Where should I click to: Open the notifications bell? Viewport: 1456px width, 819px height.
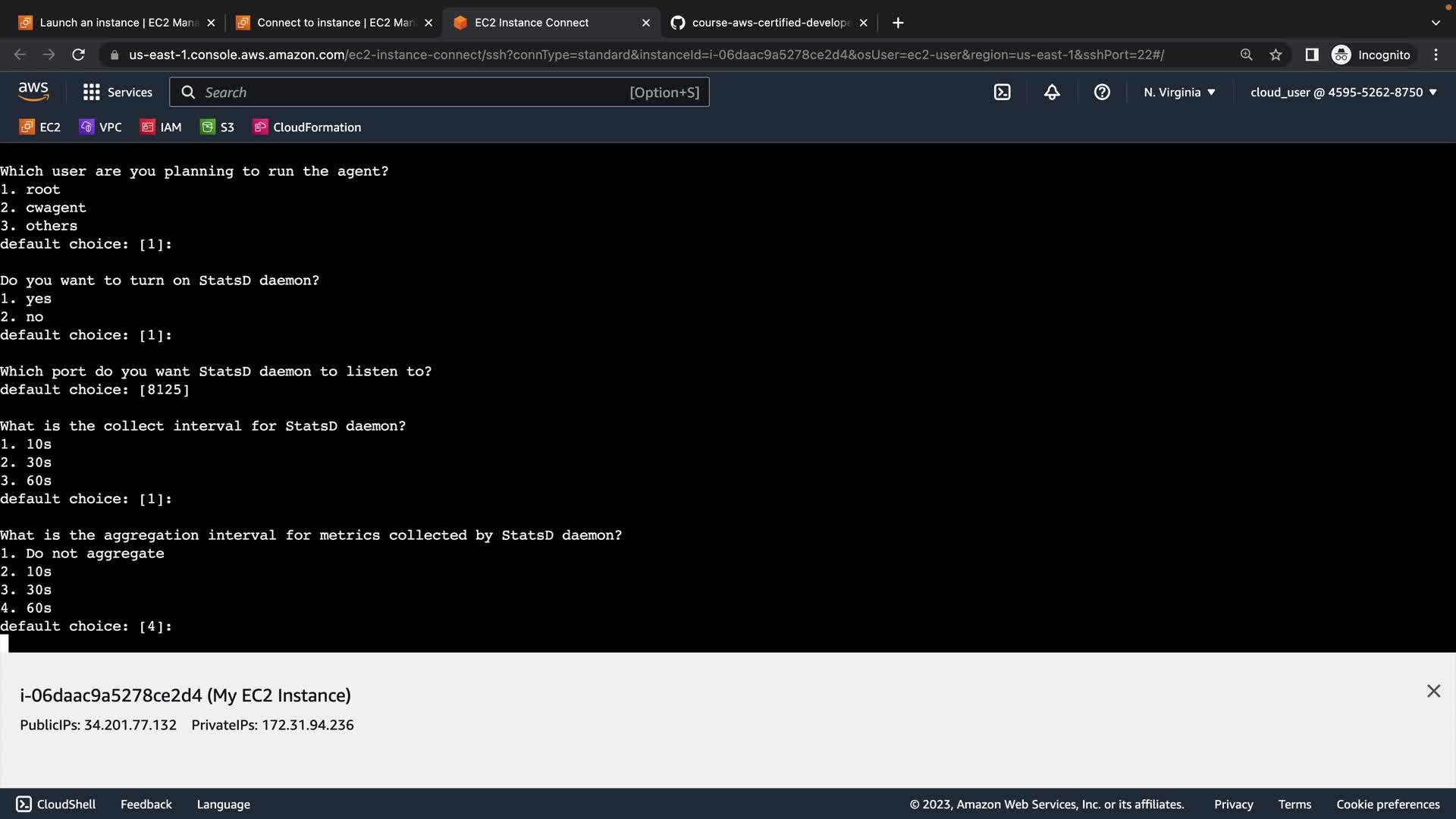[x=1052, y=93]
